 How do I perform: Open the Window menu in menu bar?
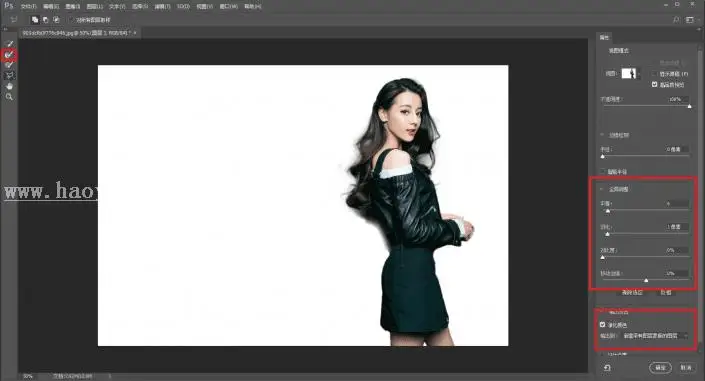pyautogui.click(x=228, y=7)
